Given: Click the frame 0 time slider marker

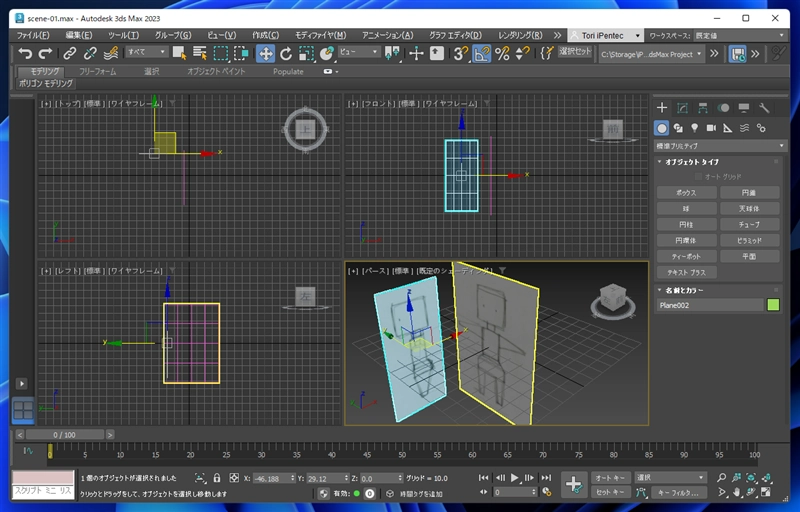Looking at the screenshot, I should tap(50, 451).
